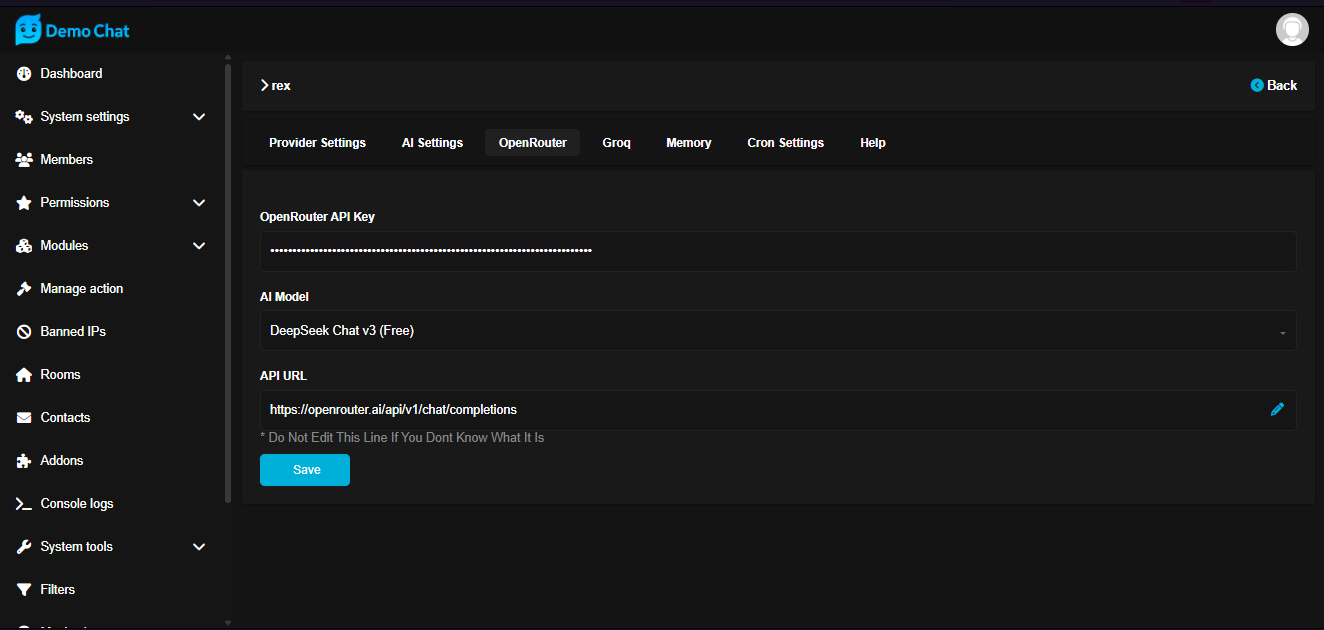Click the Addons puzzle piece icon
The width and height of the screenshot is (1324, 630).
coord(24,461)
